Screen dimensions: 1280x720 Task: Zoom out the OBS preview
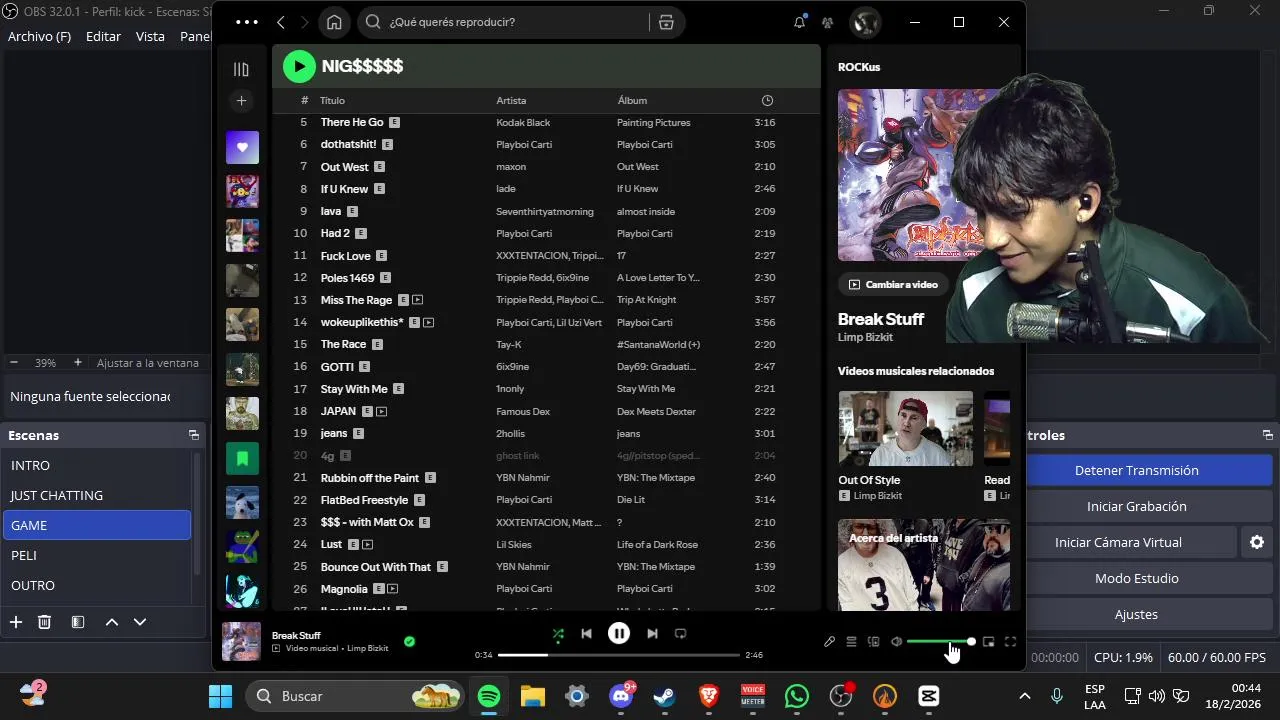pos(14,362)
